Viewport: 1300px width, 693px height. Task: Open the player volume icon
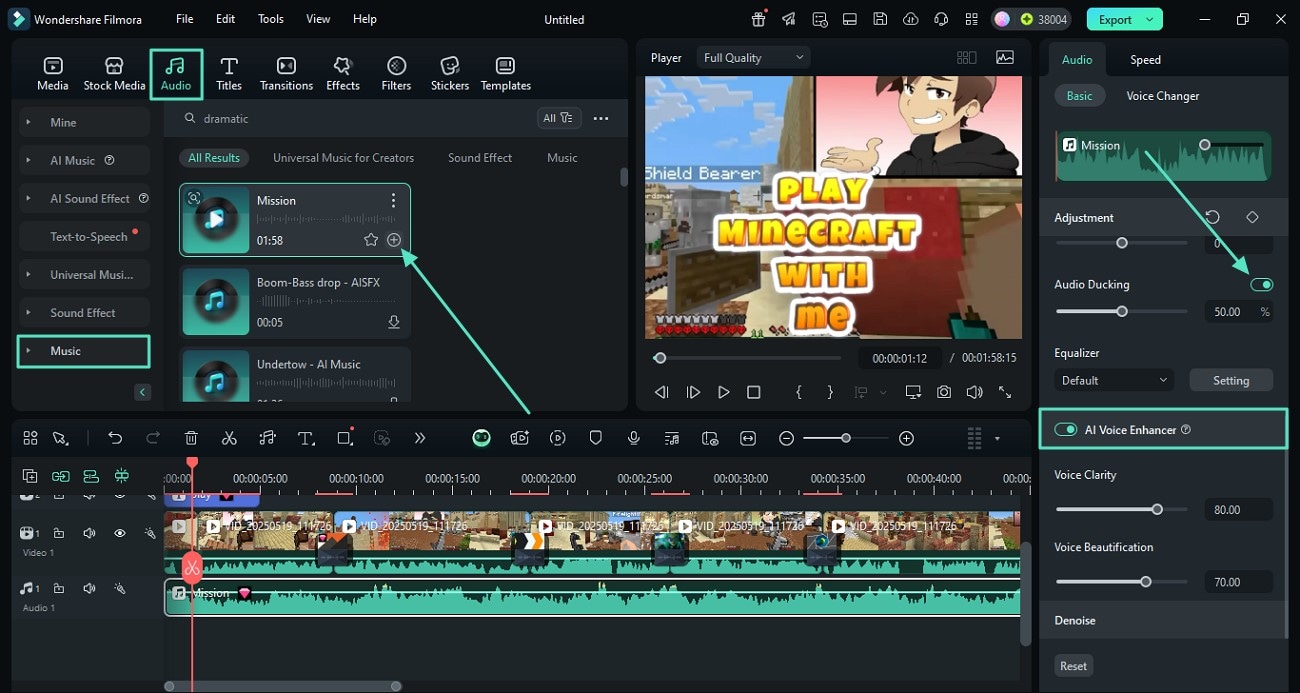pos(974,393)
